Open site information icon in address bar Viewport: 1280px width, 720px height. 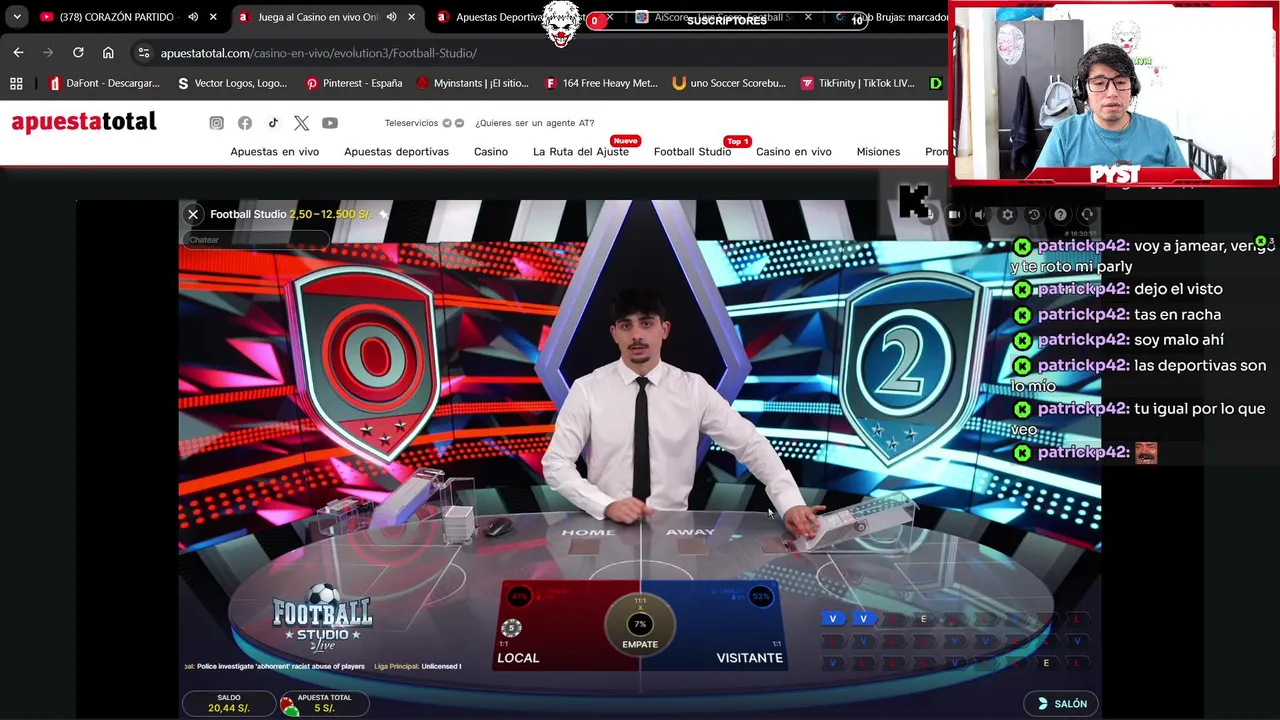[x=143, y=53]
